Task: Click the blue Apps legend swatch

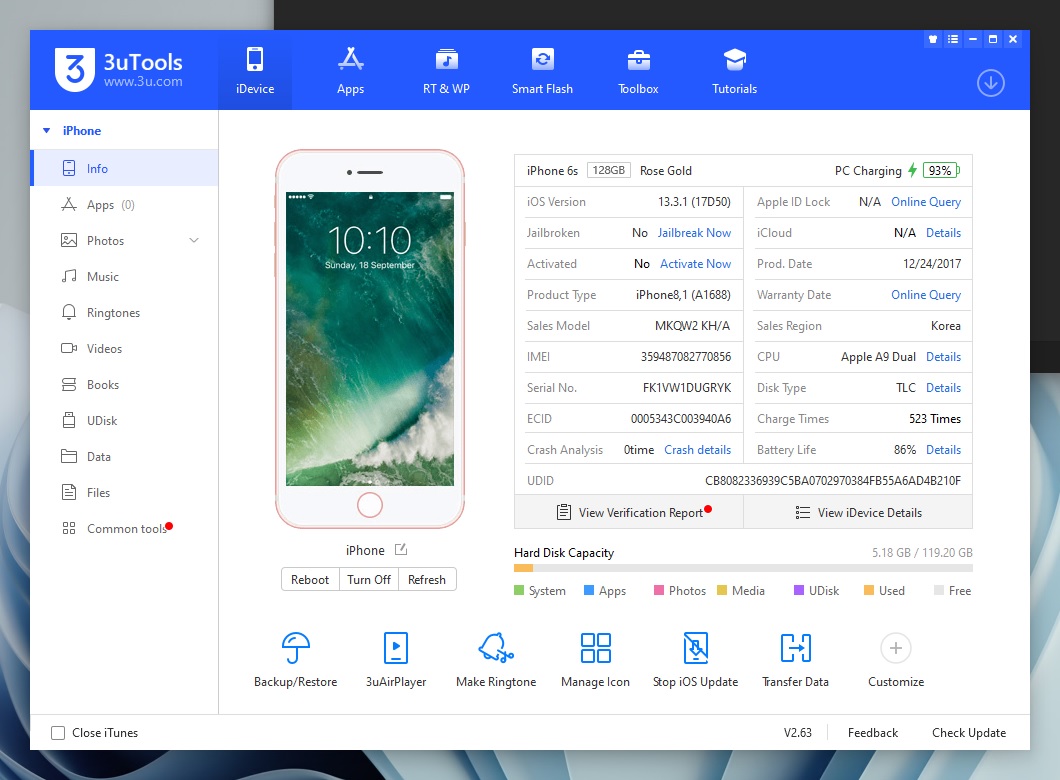Action: click(589, 590)
